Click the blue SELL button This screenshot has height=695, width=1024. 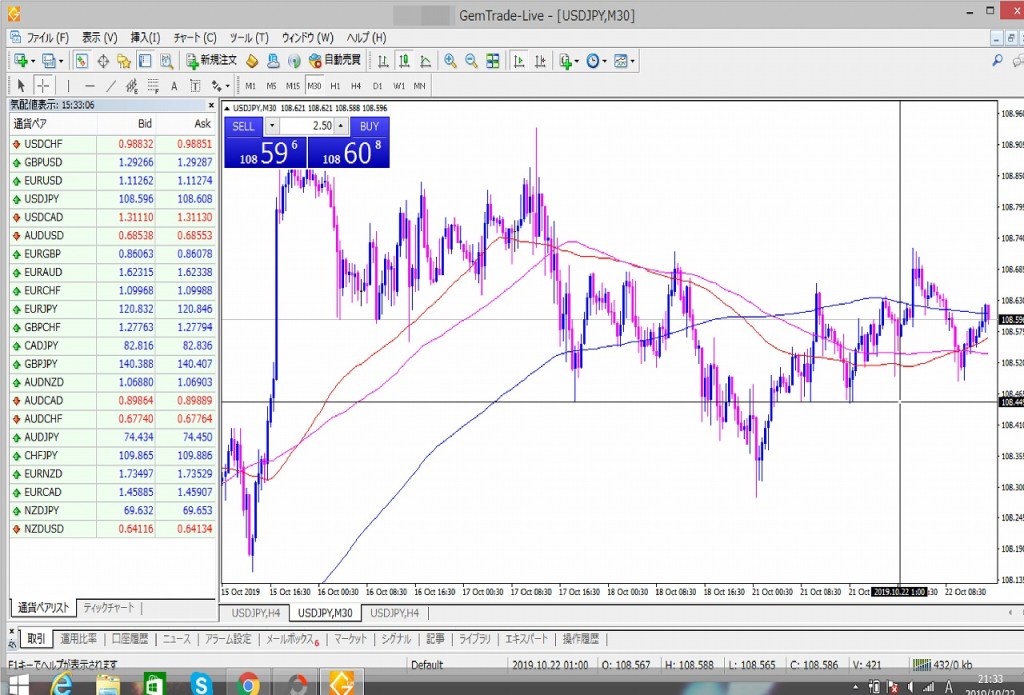coord(243,126)
